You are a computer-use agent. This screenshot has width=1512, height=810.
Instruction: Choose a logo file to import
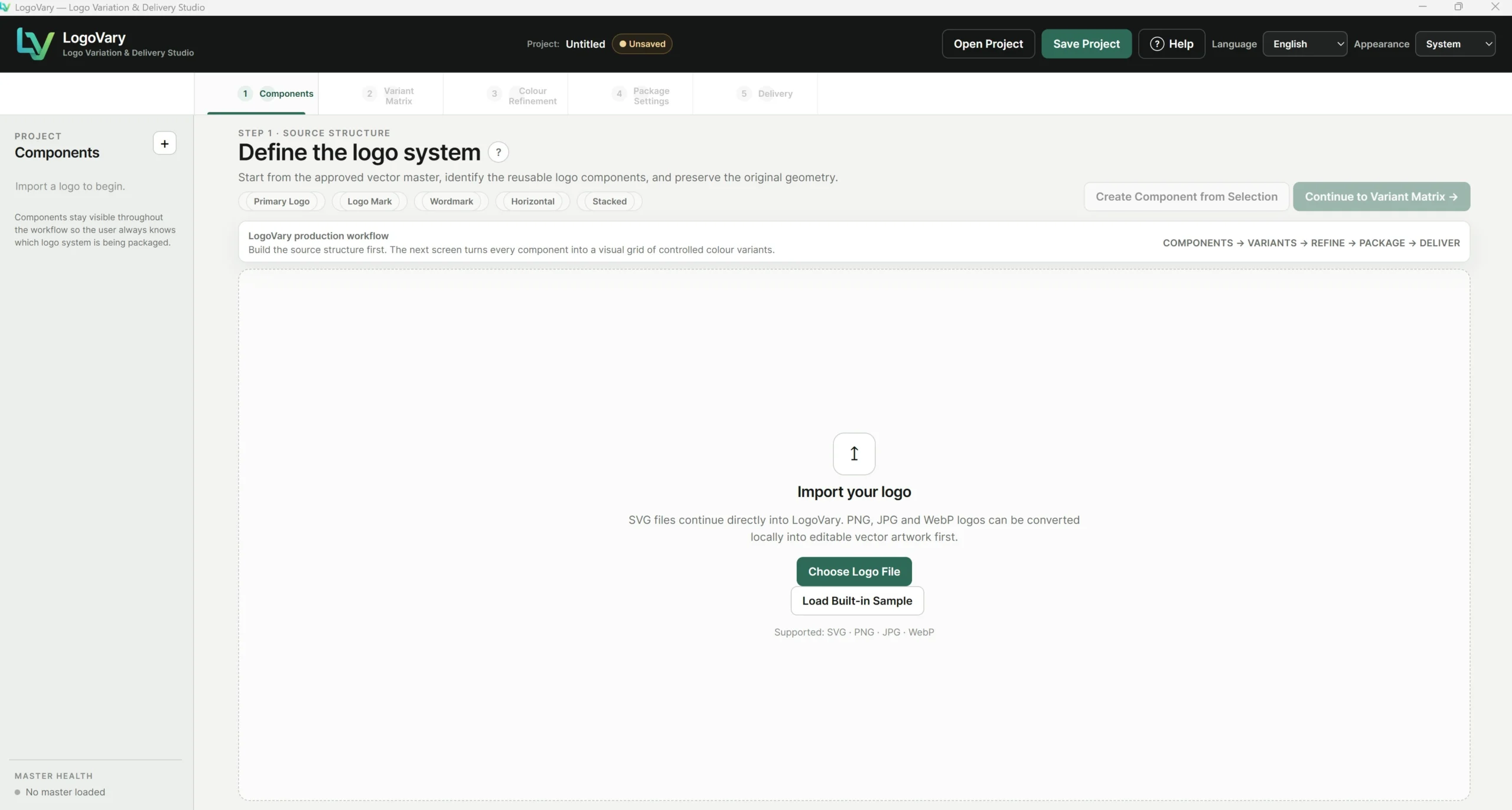854,571
